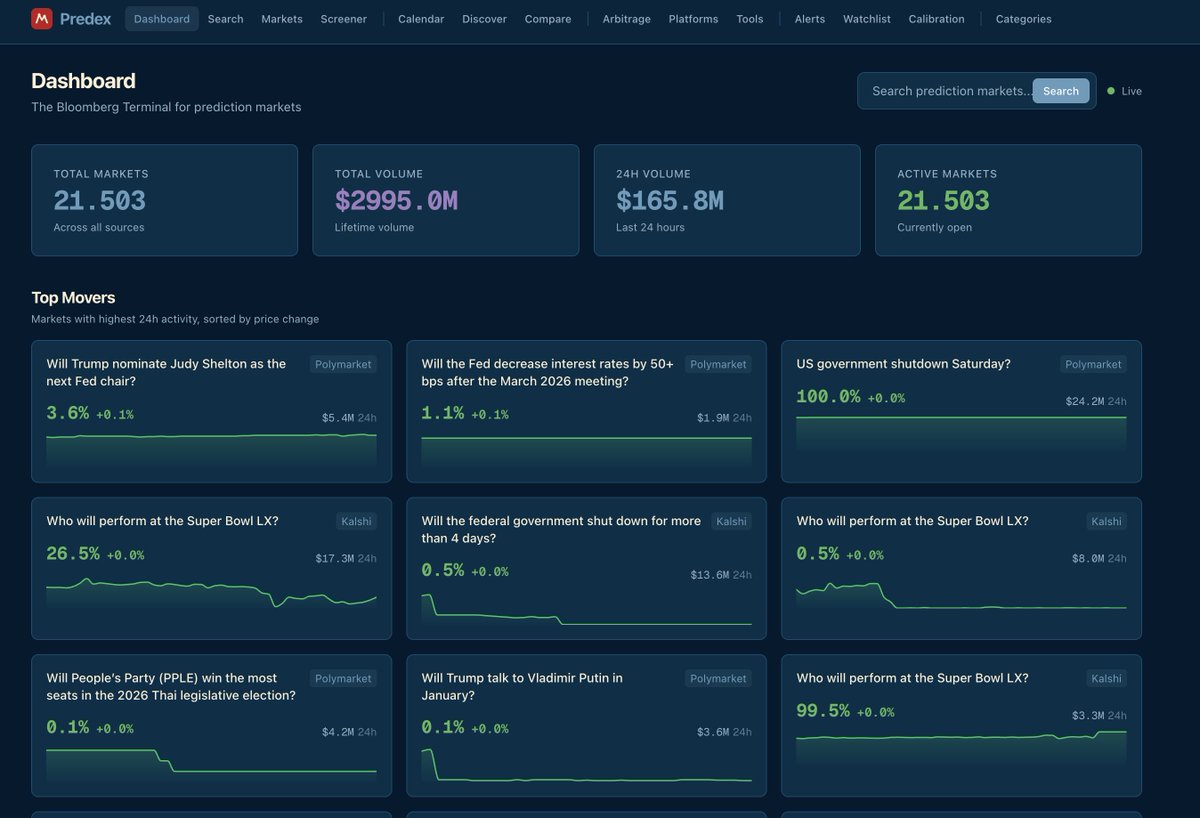Screen dimensions: 1200x818
Task: Click Polymarket badge on shutdown Saturday card
Action: (1093, 365)
